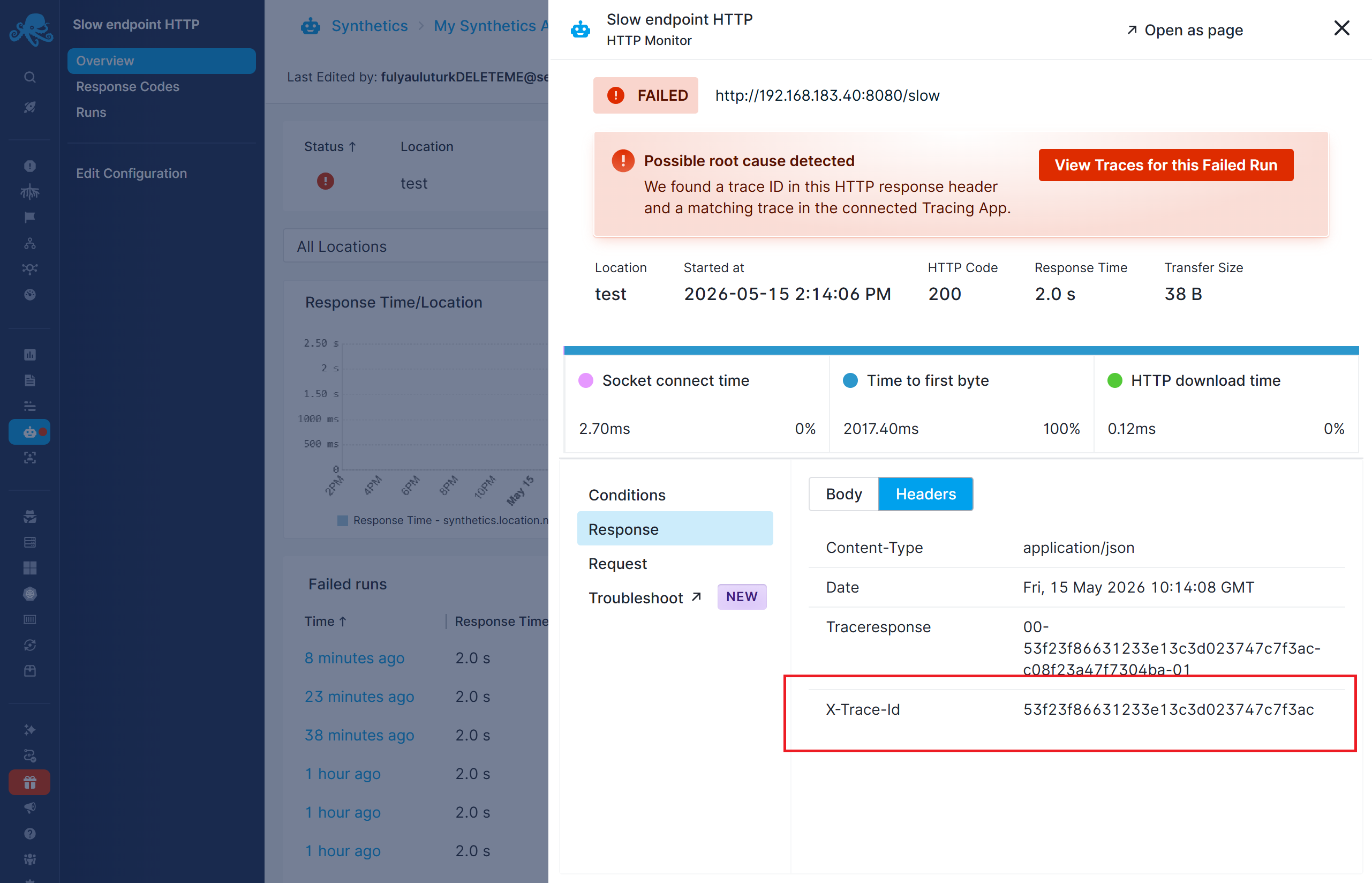Open the 23 minutes ago failed run
Screen dimensions: 1372x883
click(359, 696)
